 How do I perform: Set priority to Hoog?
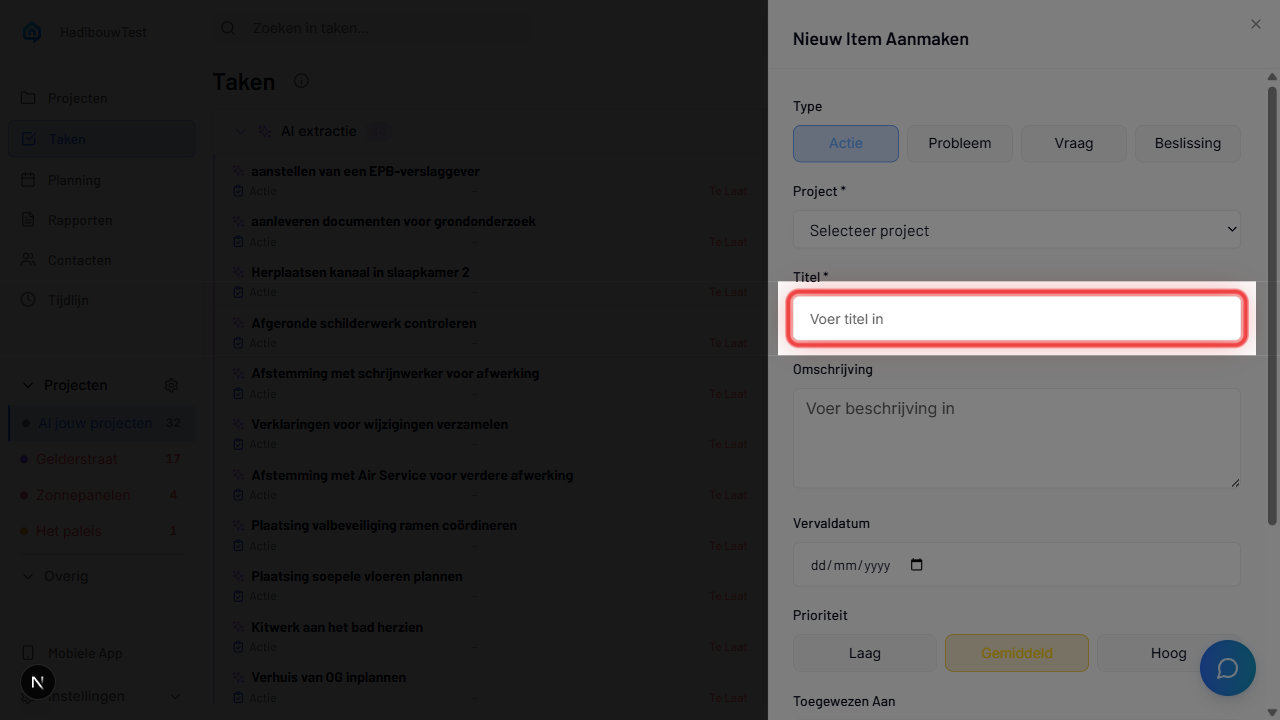click(1168, 653)
